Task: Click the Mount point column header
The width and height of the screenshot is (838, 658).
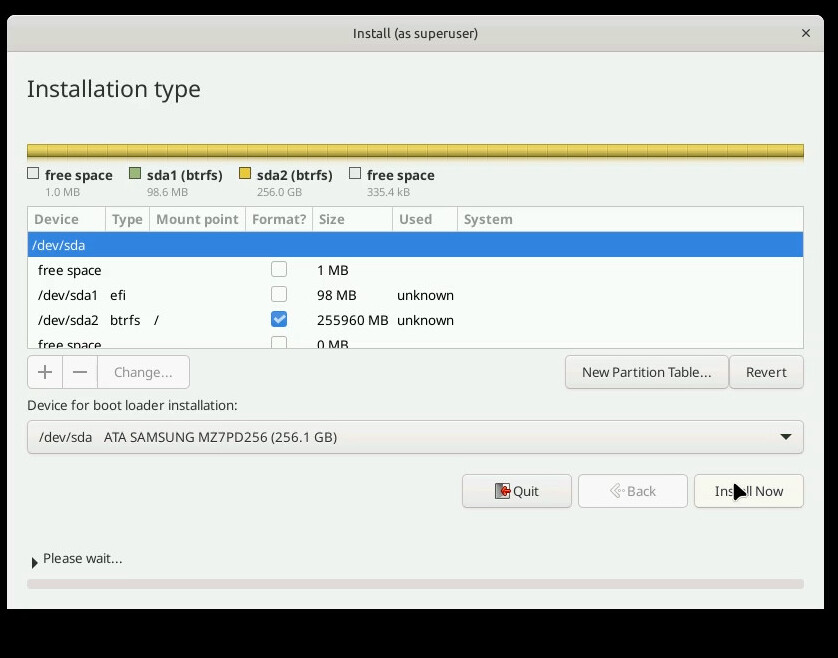Action: (x=197, y=219)
